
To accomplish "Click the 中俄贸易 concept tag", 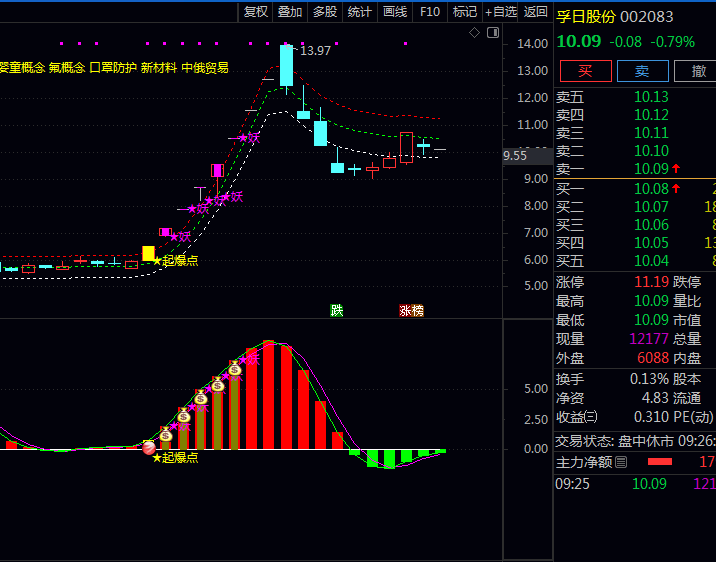I will coord(205,68).
